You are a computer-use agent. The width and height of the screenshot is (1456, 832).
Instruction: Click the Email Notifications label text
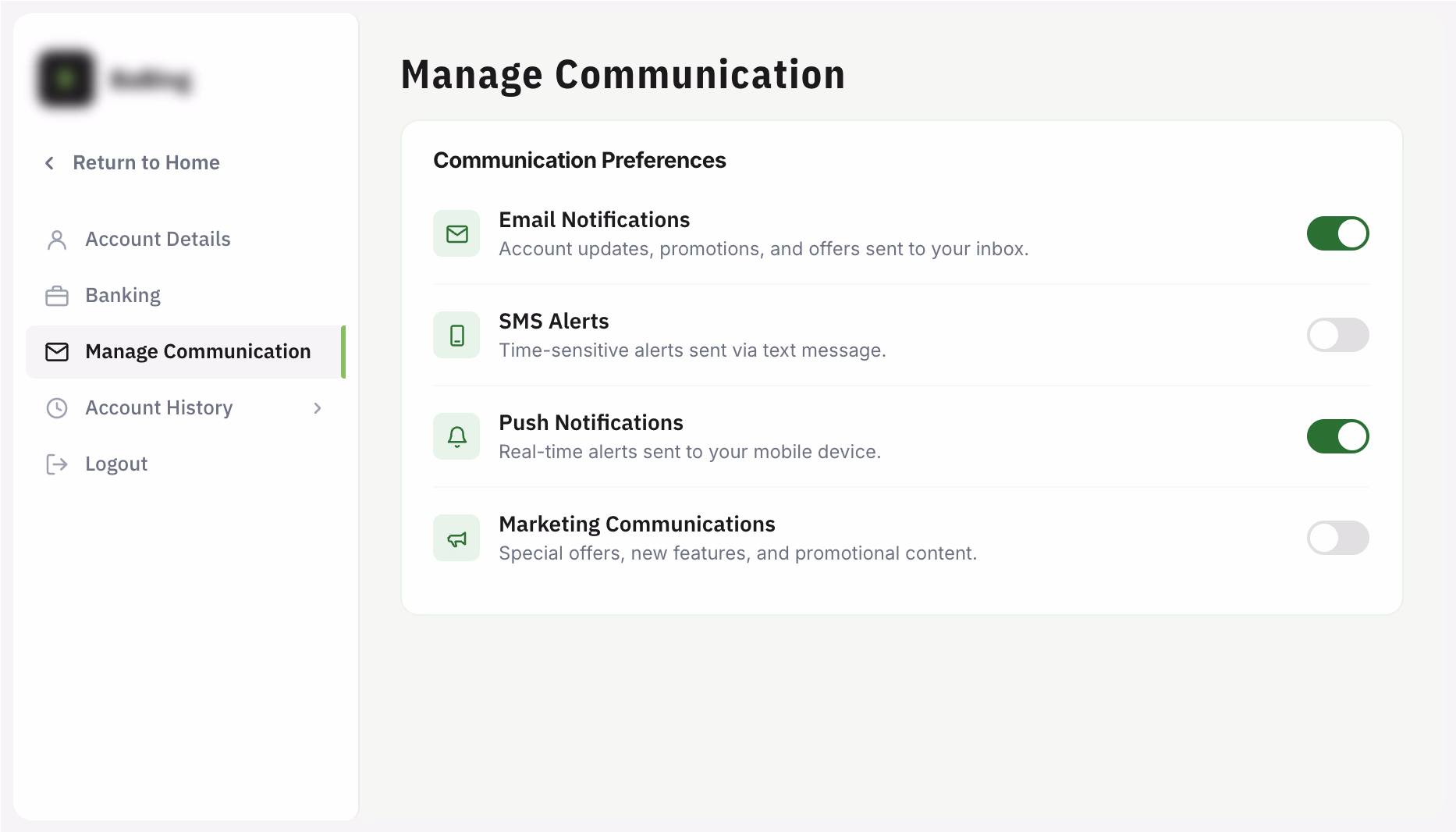595,220
